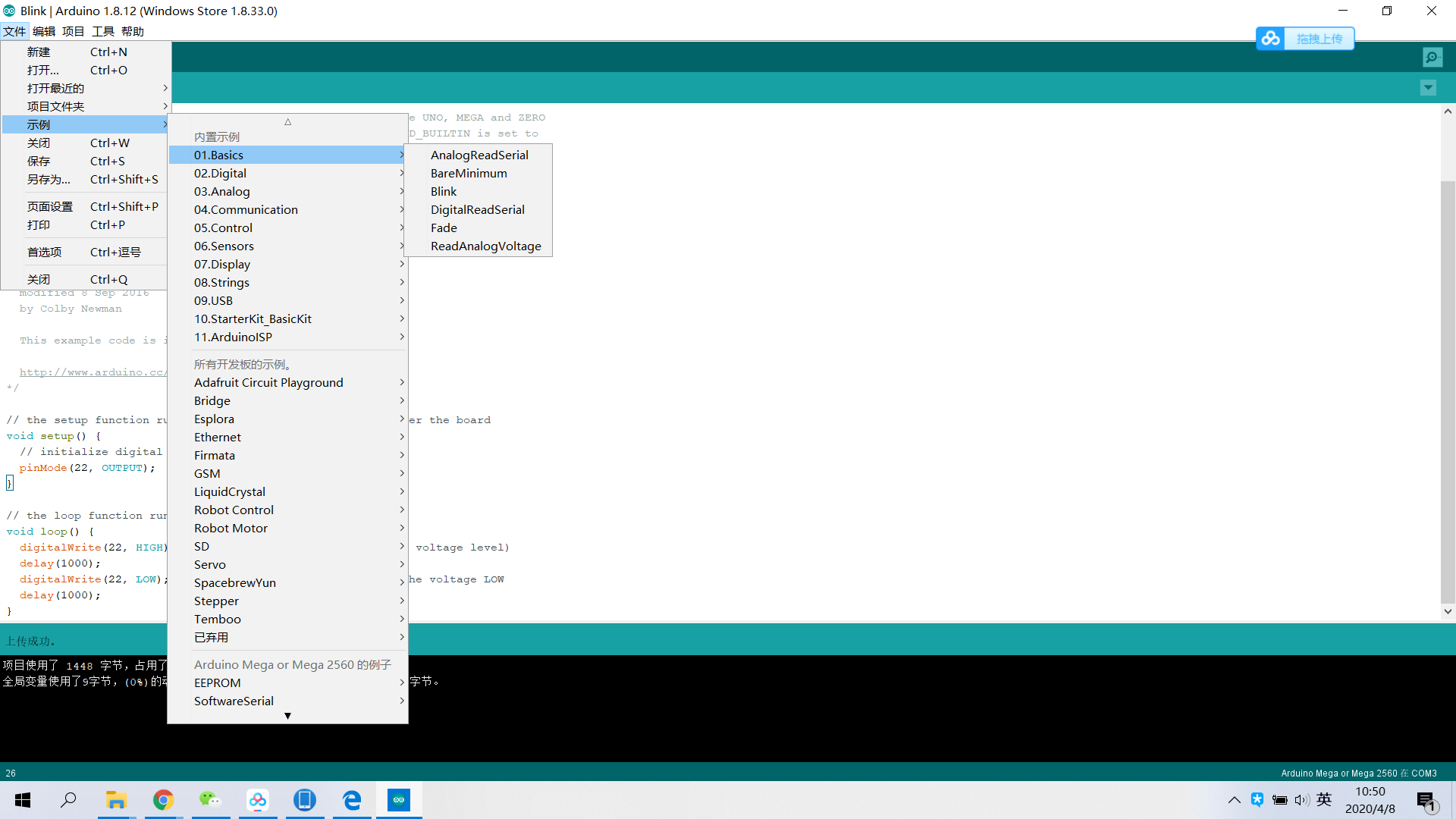1456x819 pixels.
Task: Open the 工具 menu
Action: (102, 31)
